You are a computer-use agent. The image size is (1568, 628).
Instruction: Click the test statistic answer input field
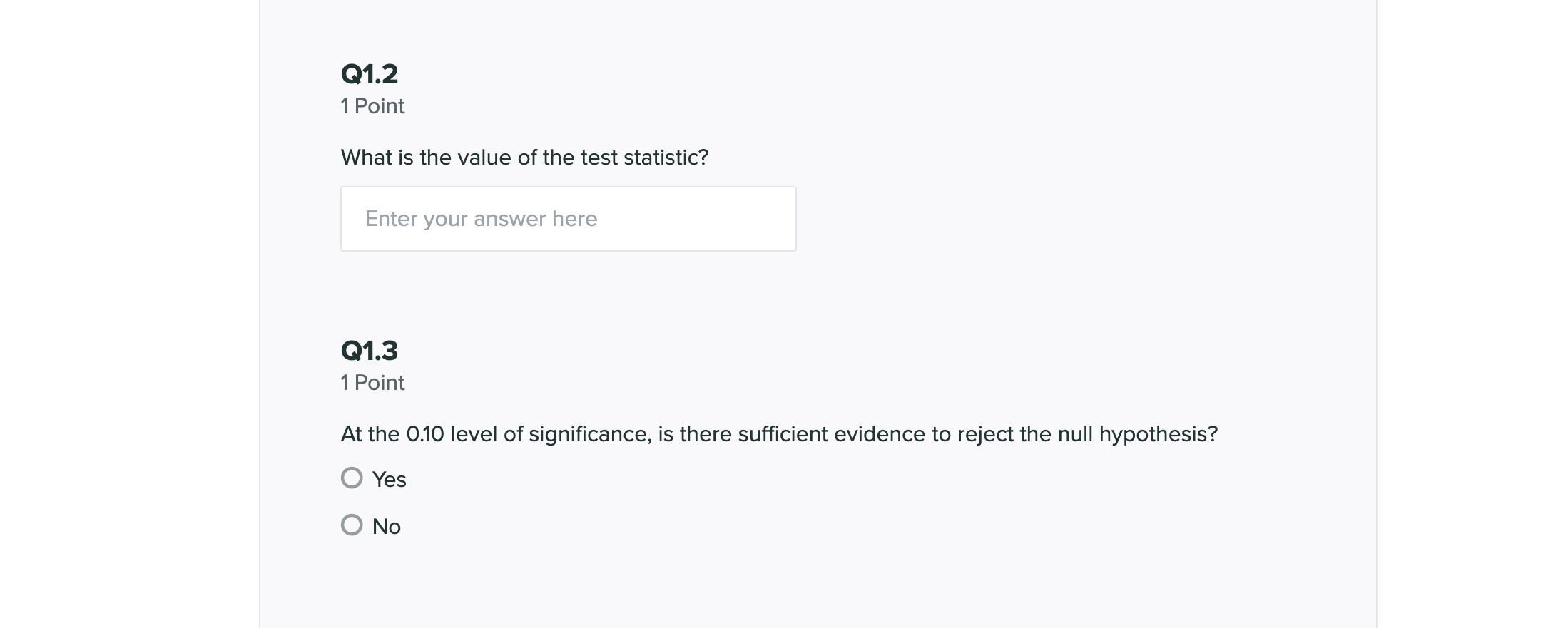pyautogui.click(x=568, y=219)
